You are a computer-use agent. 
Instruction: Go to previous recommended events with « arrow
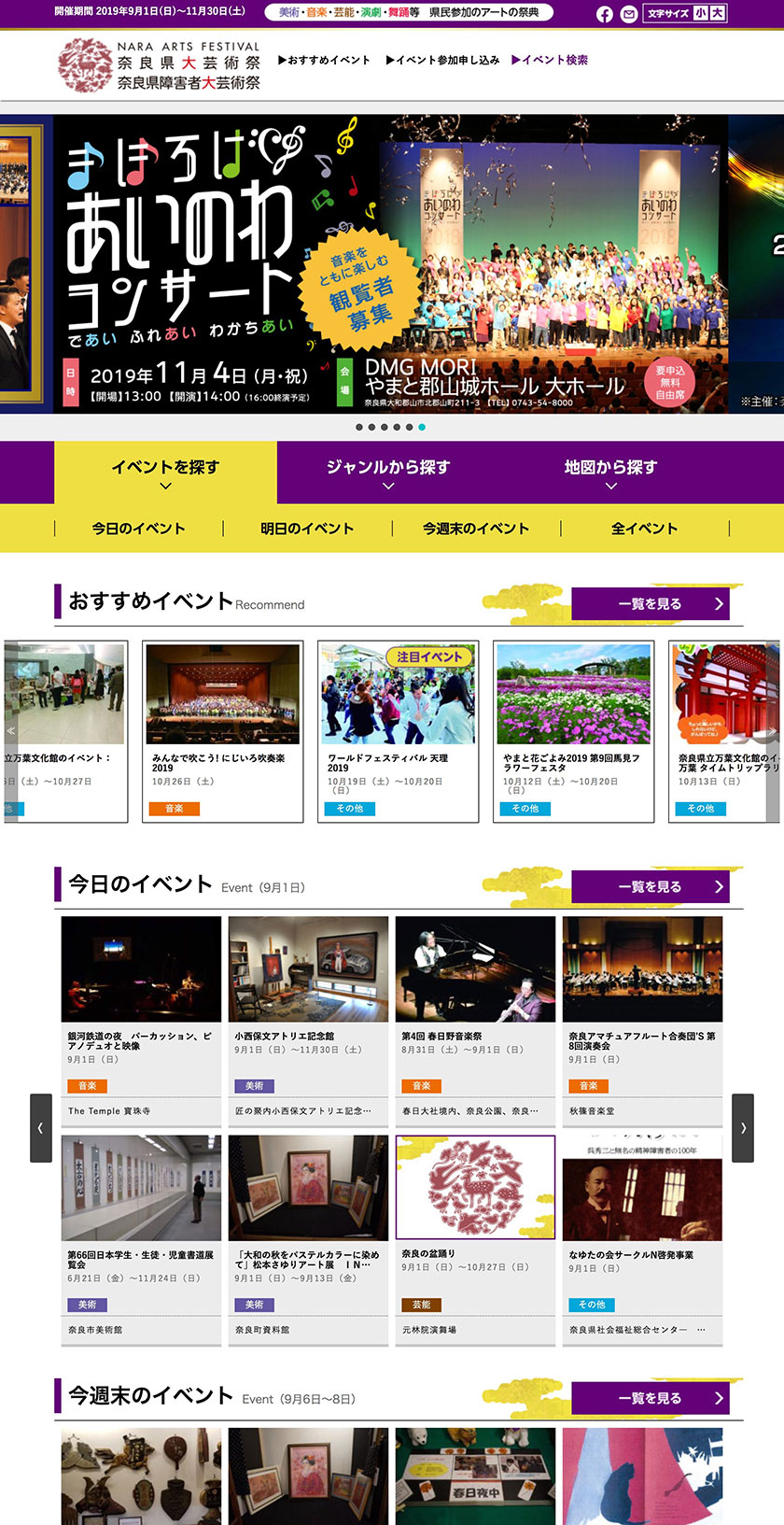click(10, 731)
